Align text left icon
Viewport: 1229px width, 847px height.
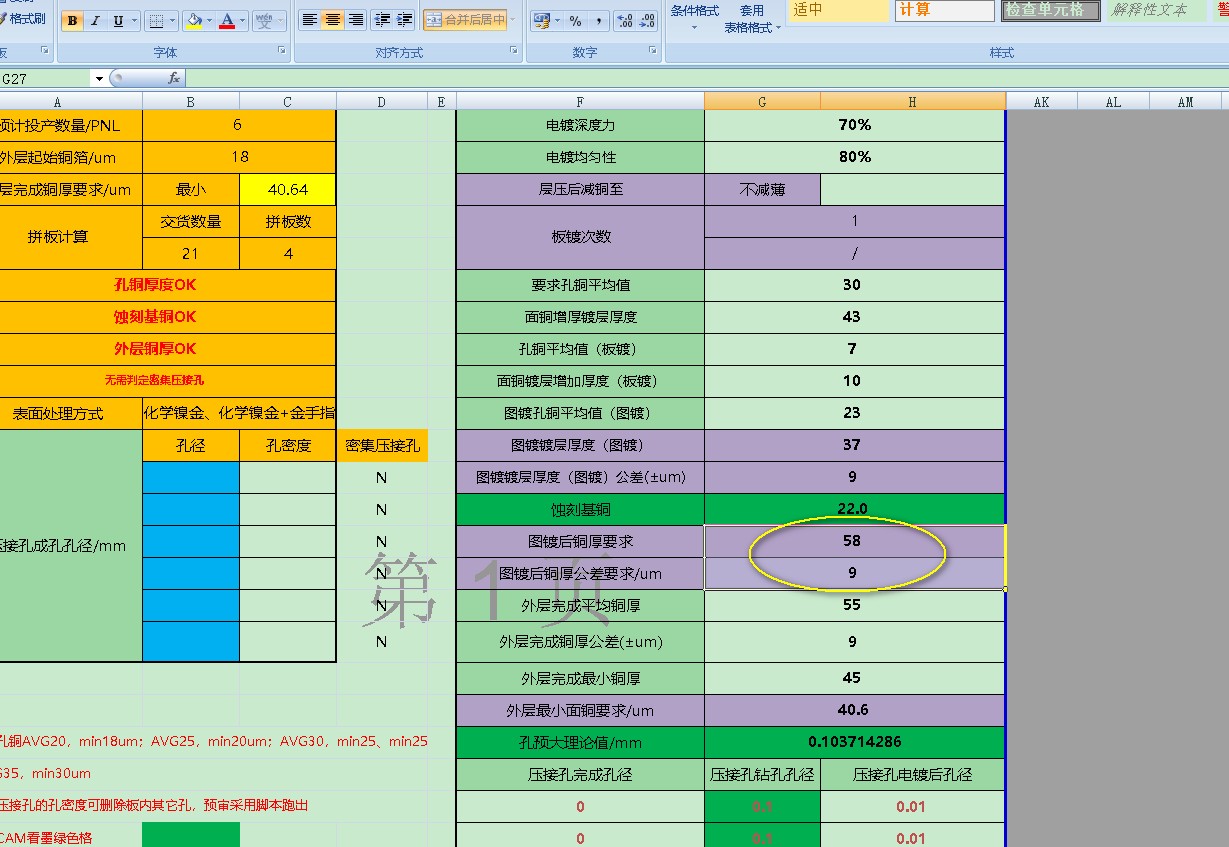310,20
